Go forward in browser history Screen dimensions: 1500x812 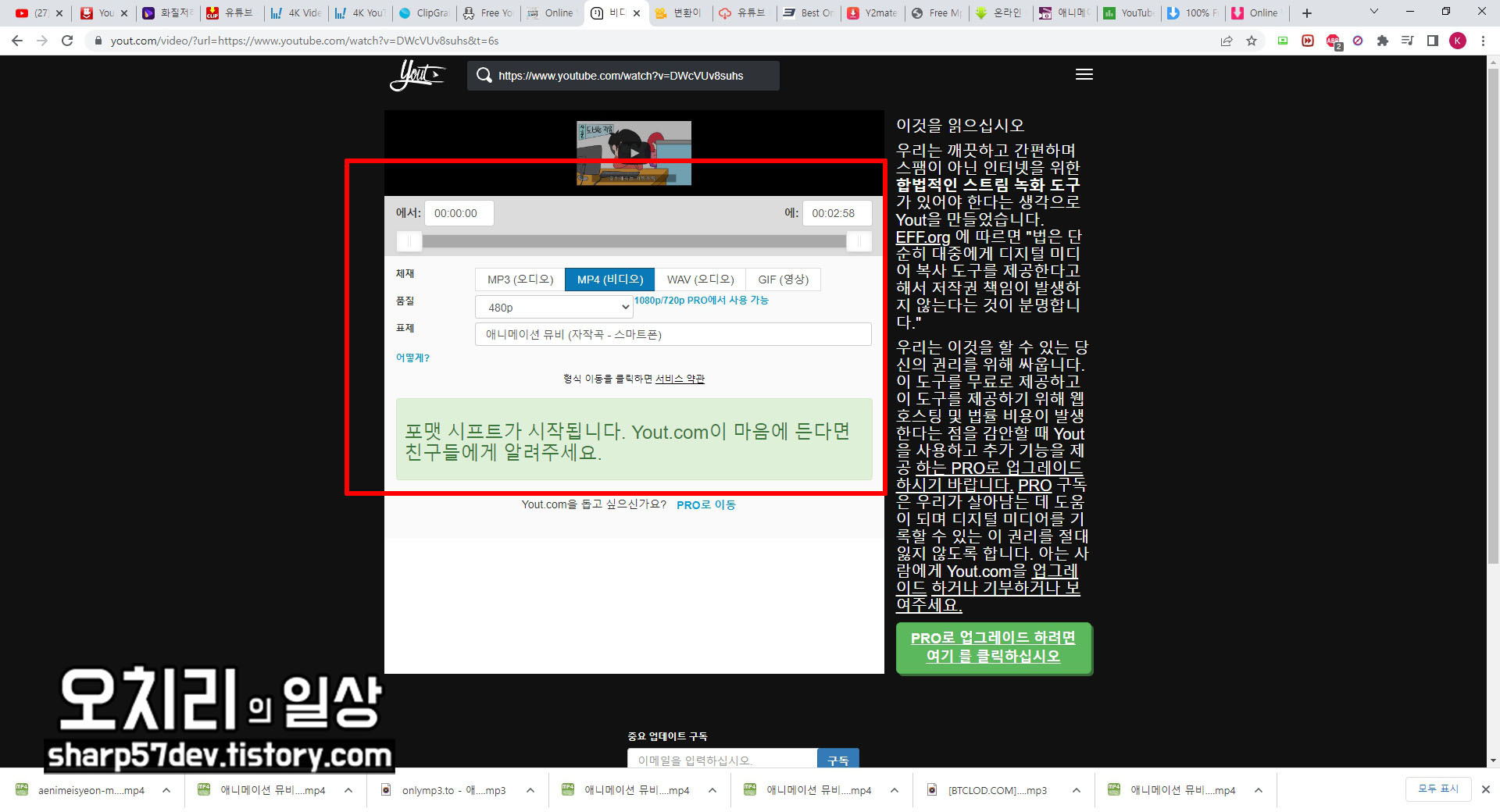coord(42,41)
